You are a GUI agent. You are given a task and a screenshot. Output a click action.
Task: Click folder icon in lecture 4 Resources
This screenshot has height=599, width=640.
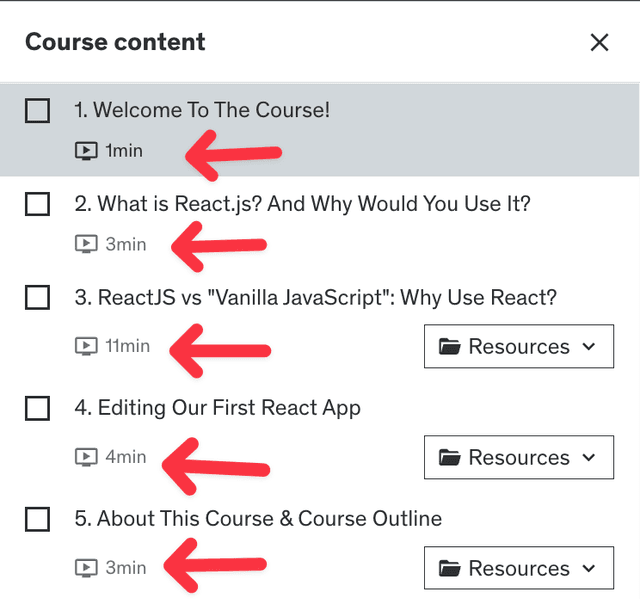coord(450,458)
